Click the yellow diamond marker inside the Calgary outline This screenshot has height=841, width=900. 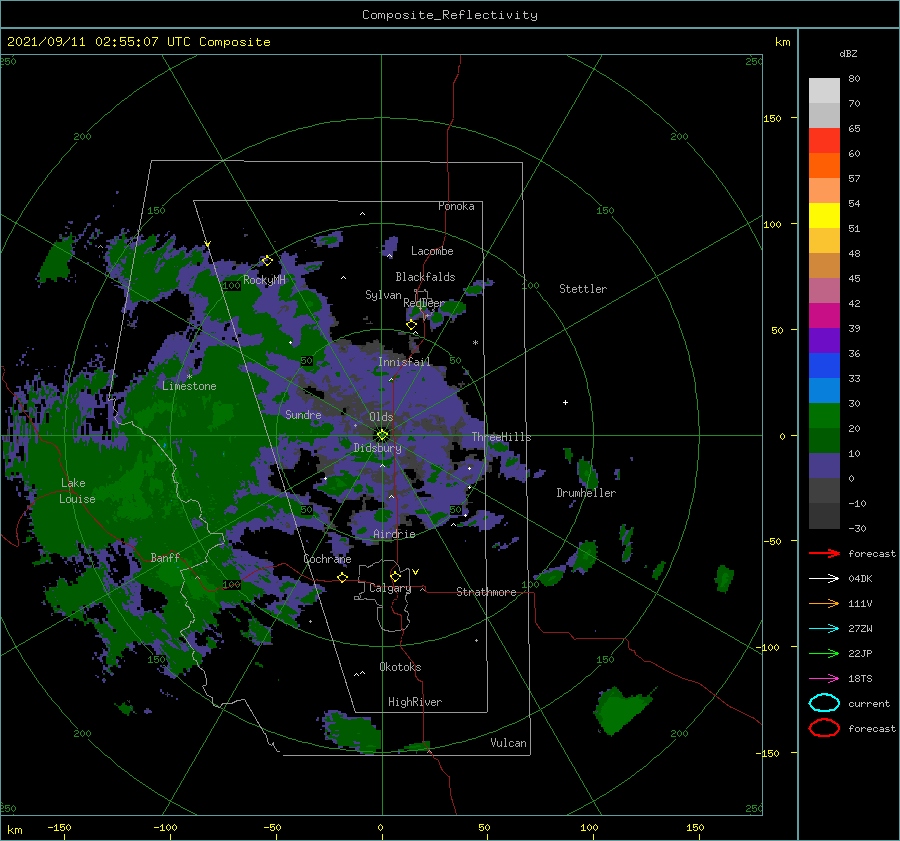pyautogui.click(x=395, y=576)
